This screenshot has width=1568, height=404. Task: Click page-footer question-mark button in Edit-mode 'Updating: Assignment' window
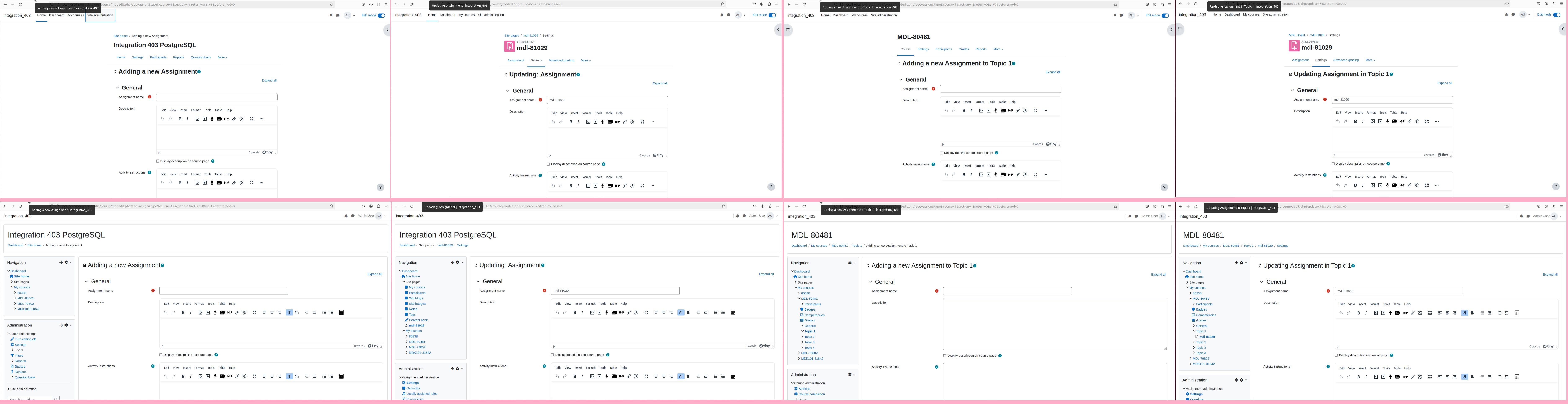(771, 187)
